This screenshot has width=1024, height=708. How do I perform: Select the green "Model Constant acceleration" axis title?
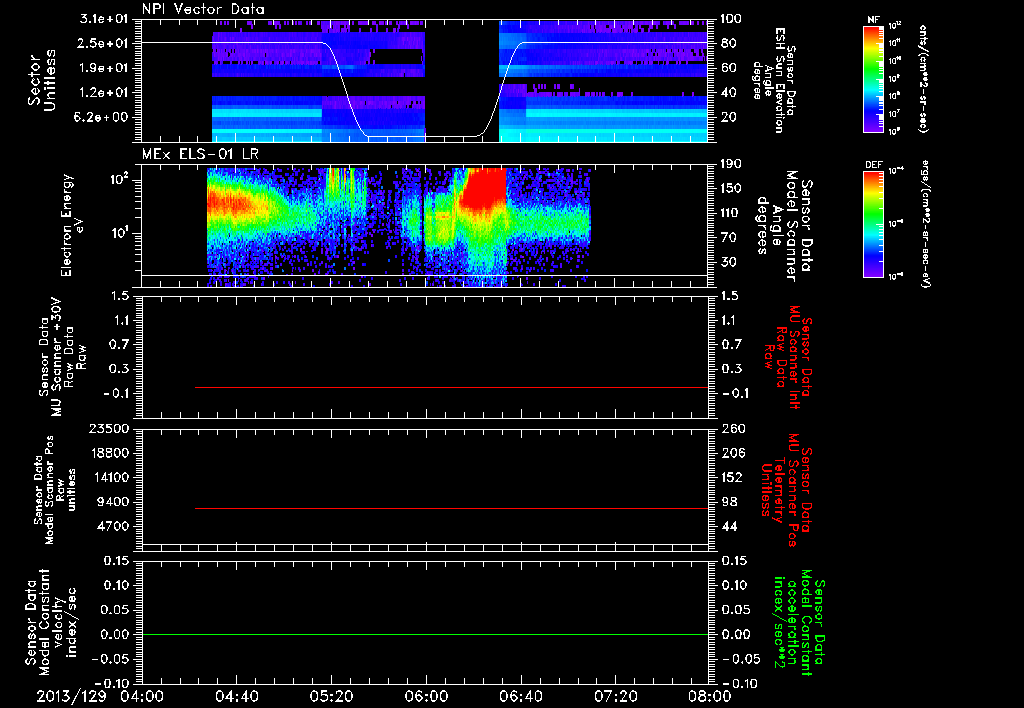(798, 624)
